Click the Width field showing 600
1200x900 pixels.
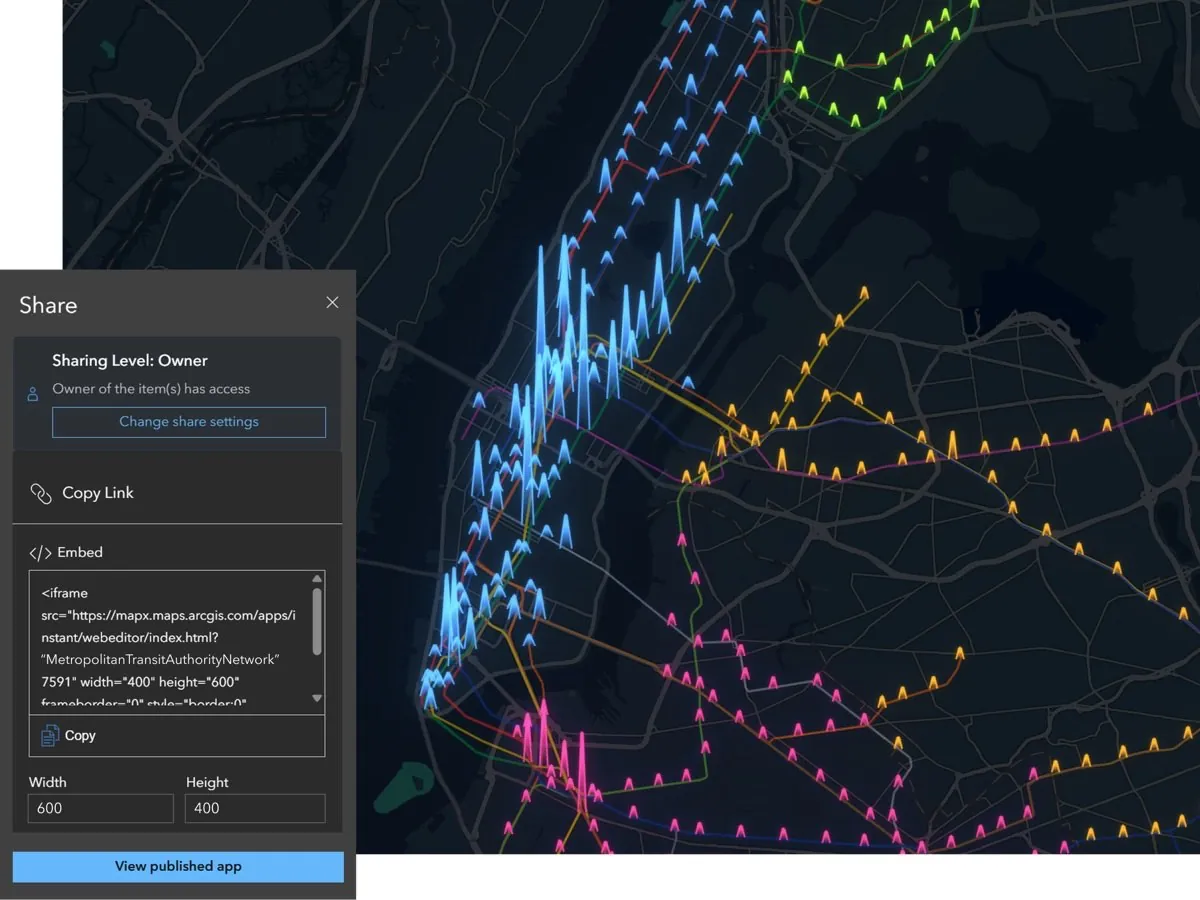tap(101, 808)
